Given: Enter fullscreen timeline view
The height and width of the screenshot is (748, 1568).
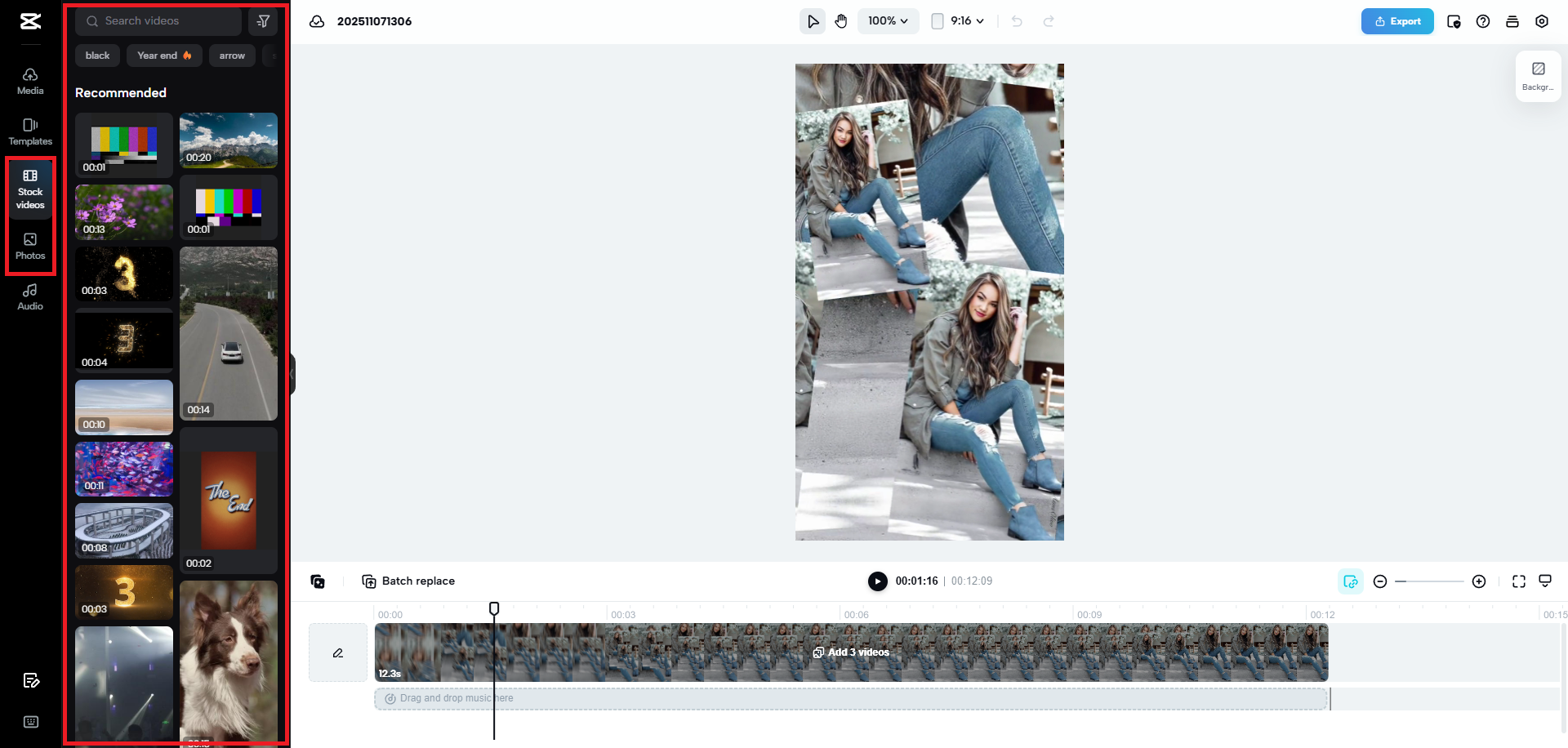Looking at the screenshot, I should (x=1519, y=581).
